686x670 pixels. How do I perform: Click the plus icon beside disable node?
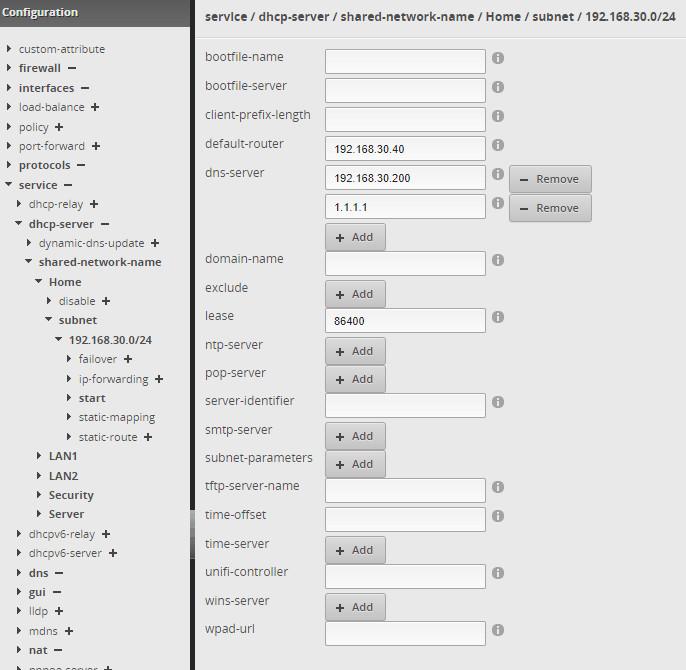(x=106, y=301)
